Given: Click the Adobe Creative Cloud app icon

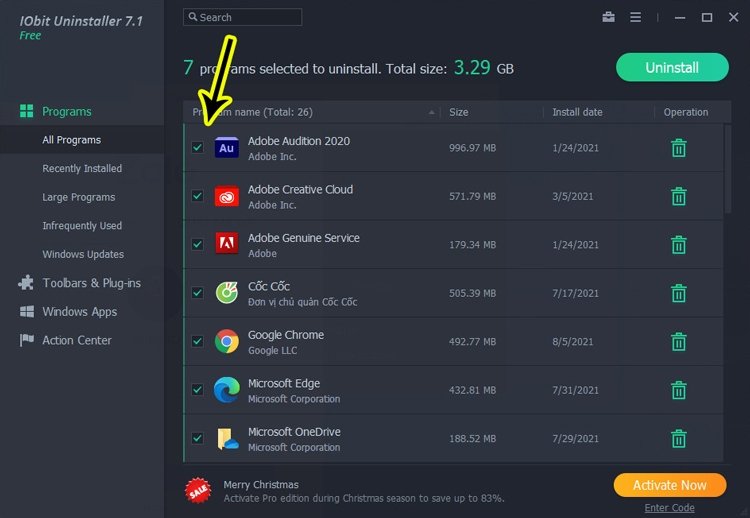Looking at the screenshot, I should tap(227, 196).
